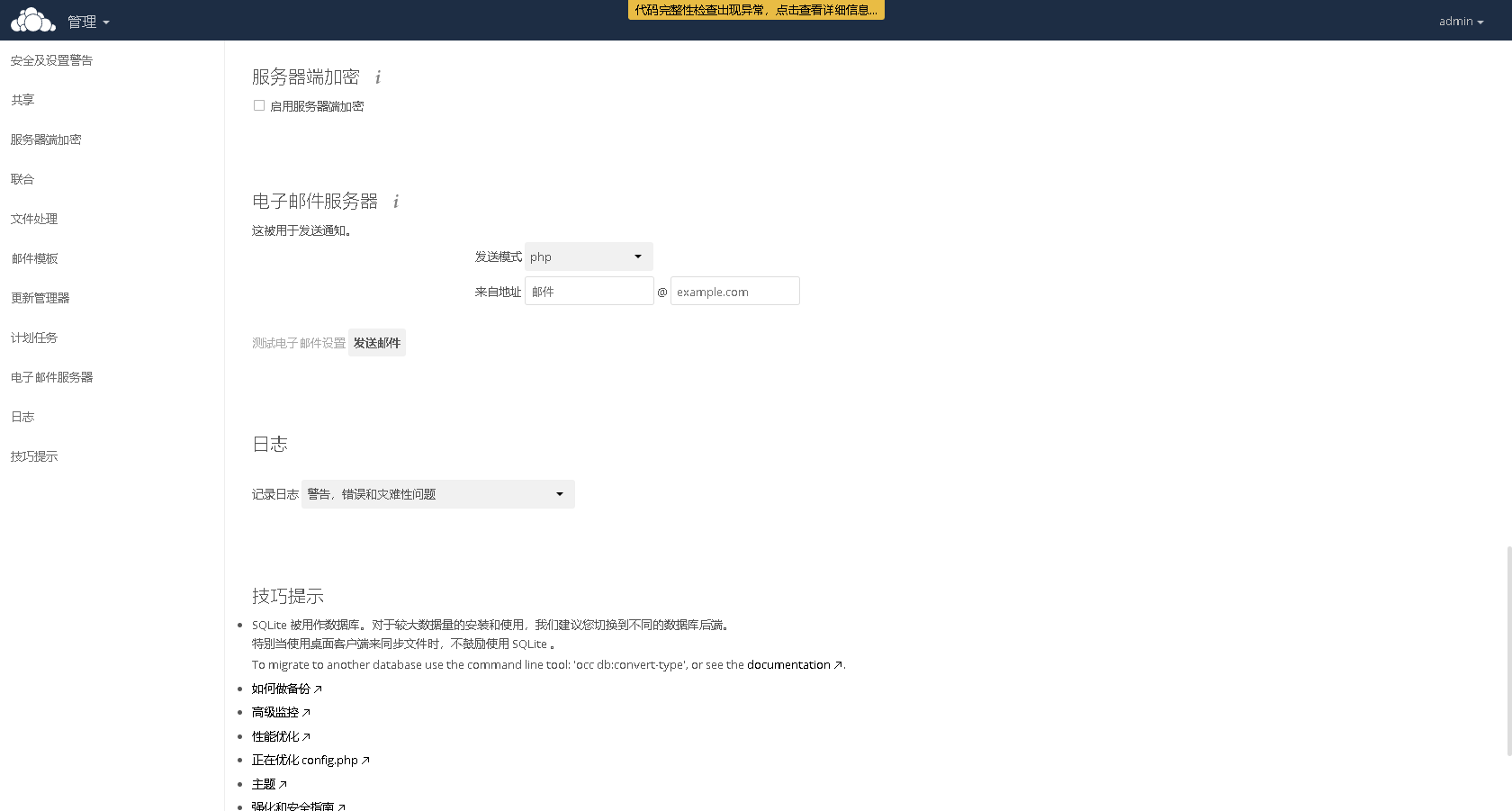Go to 计划任务 in sidebar
The image size is (1512, 811).
[x=34, y=338]
